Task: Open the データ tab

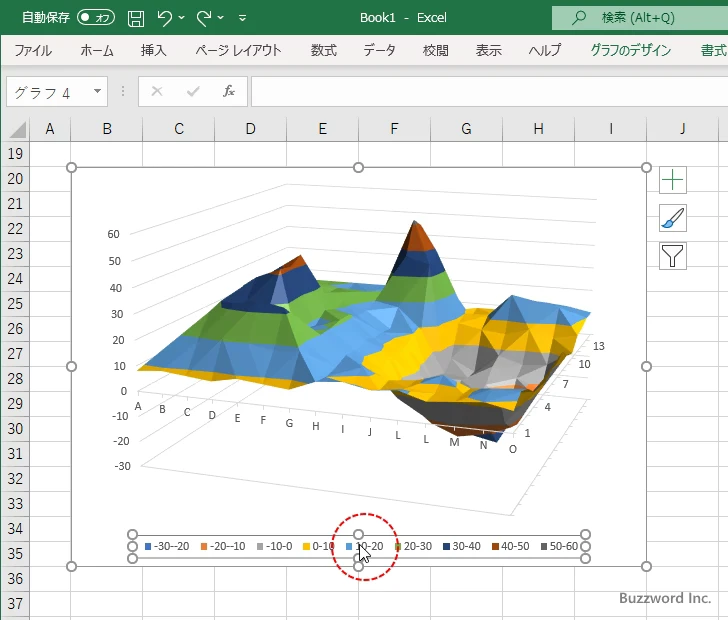Action: coord(379,50)
